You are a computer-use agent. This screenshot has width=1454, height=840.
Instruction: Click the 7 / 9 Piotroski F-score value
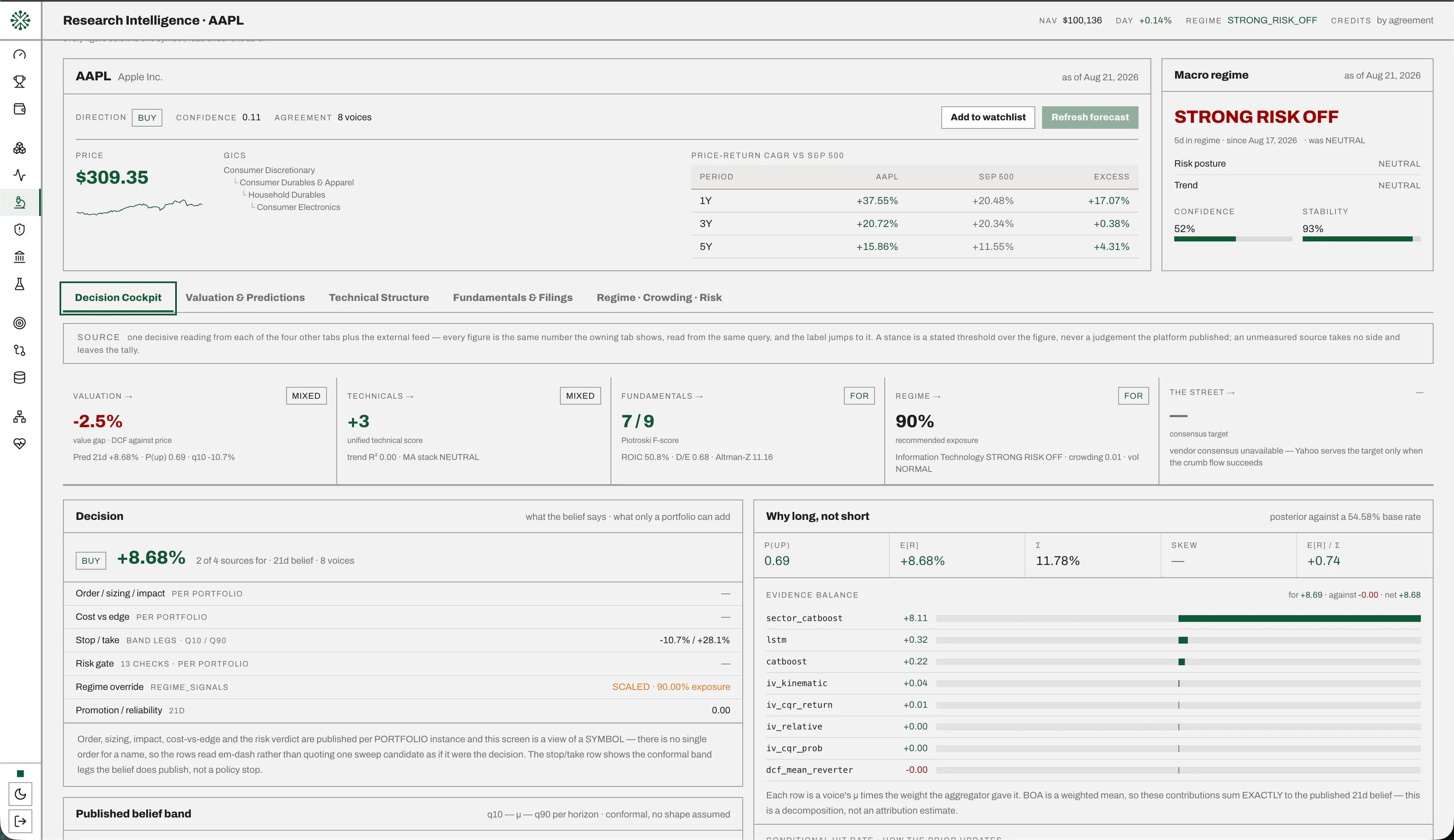[x=638, y=421]
